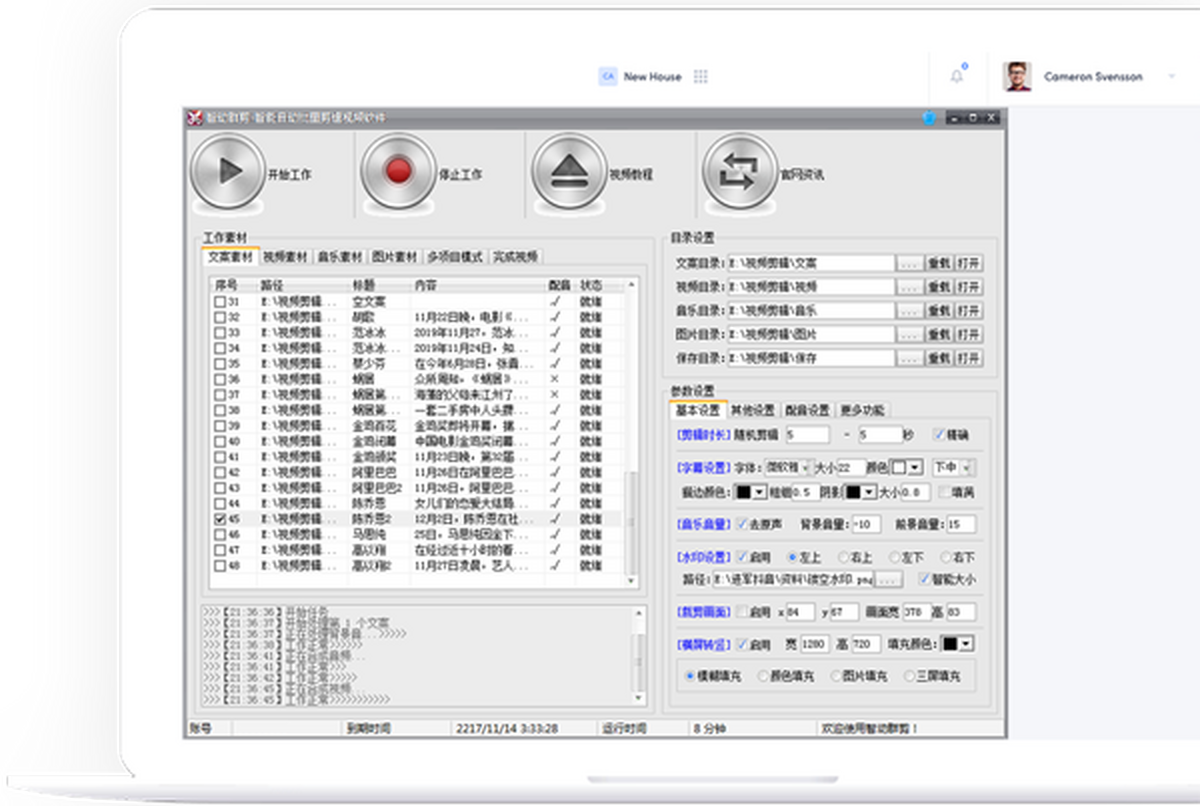The height and width of the screenshot is (806, 1200).
Task: Click 重载 button for 保存目录
Action: click(938, 358)
